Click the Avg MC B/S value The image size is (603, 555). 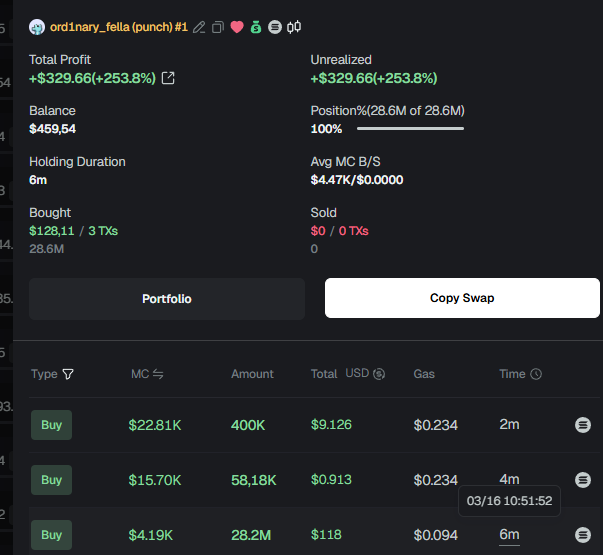click(x=357, y=180)
